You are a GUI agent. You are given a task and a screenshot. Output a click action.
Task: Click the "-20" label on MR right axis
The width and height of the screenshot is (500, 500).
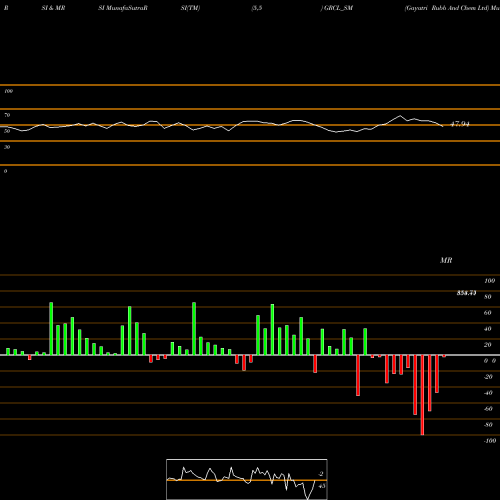(488, 377)
